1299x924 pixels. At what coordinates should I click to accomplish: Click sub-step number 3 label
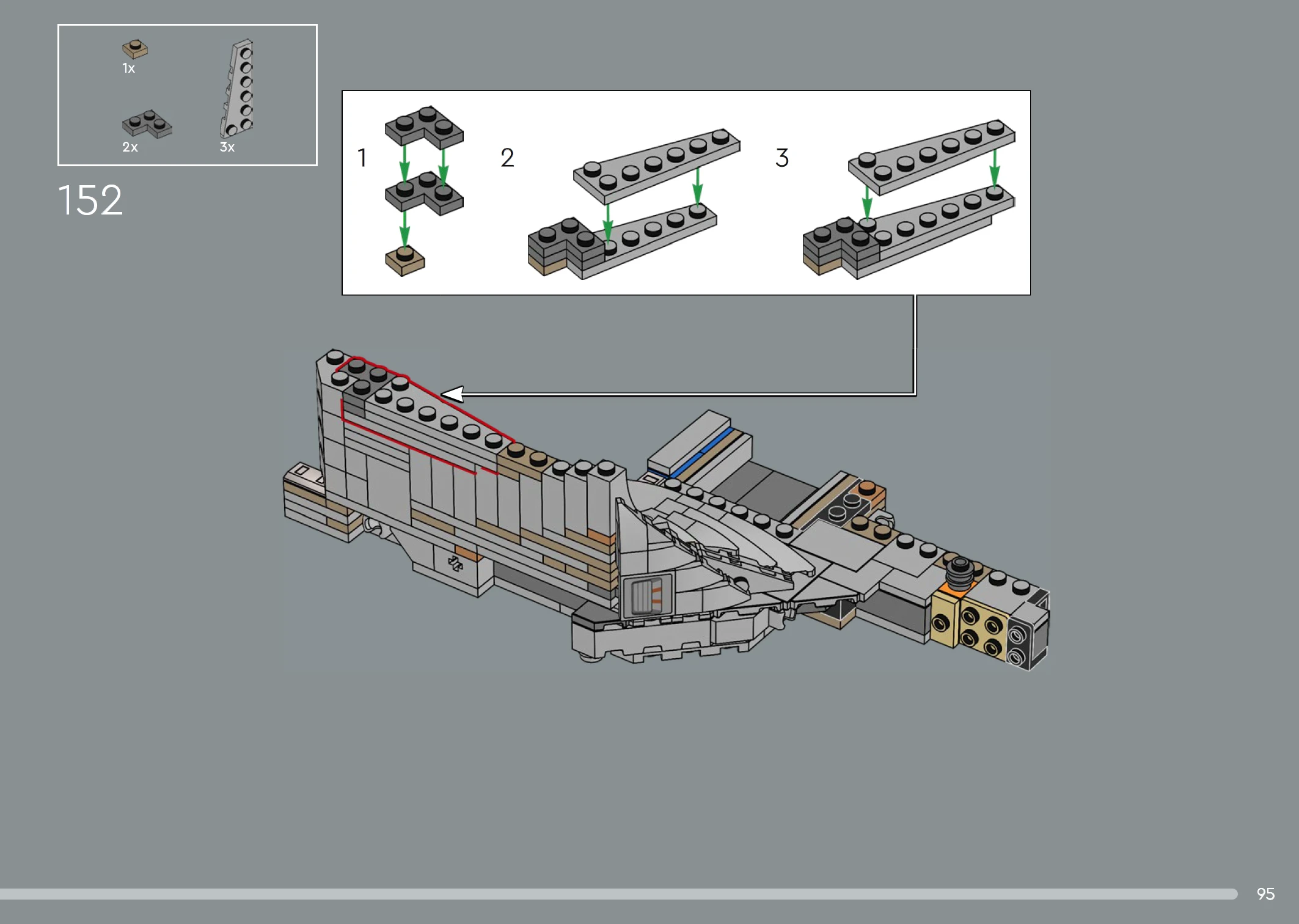(x=782, y=158)
